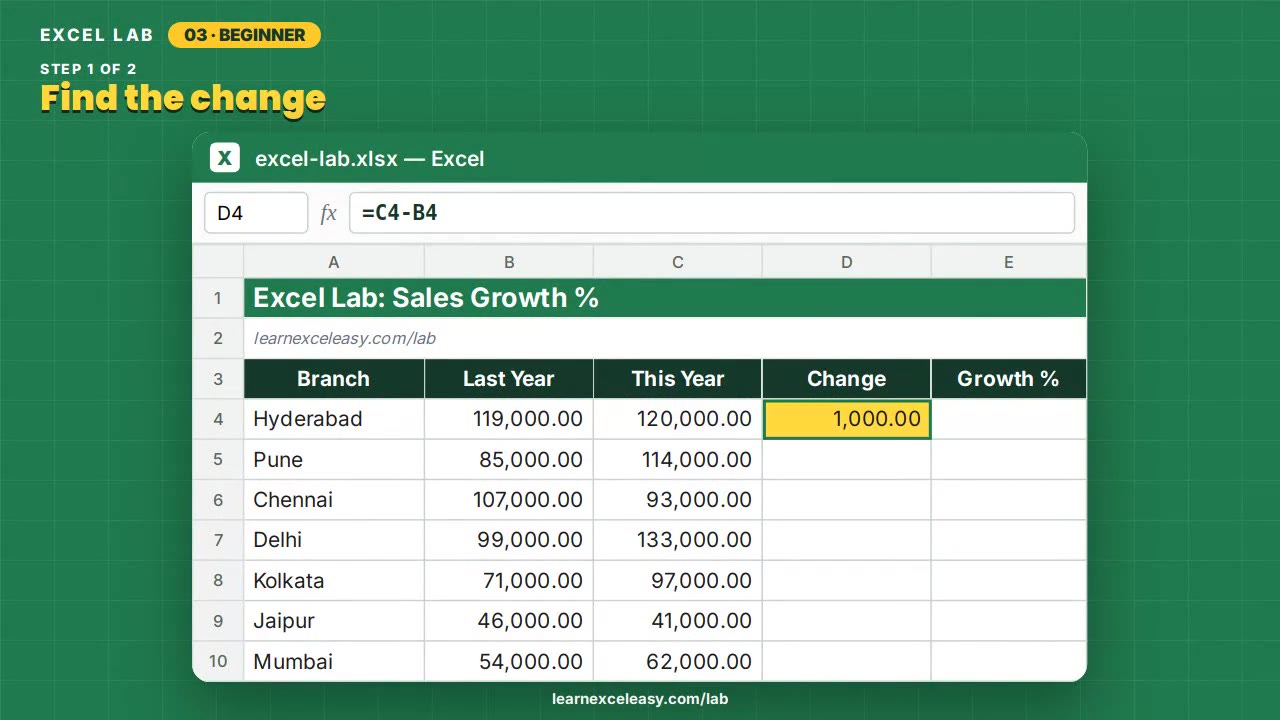The height and width of the screenshot is (720, 1280).
Task: Select column B header
Action: [509, 262]
